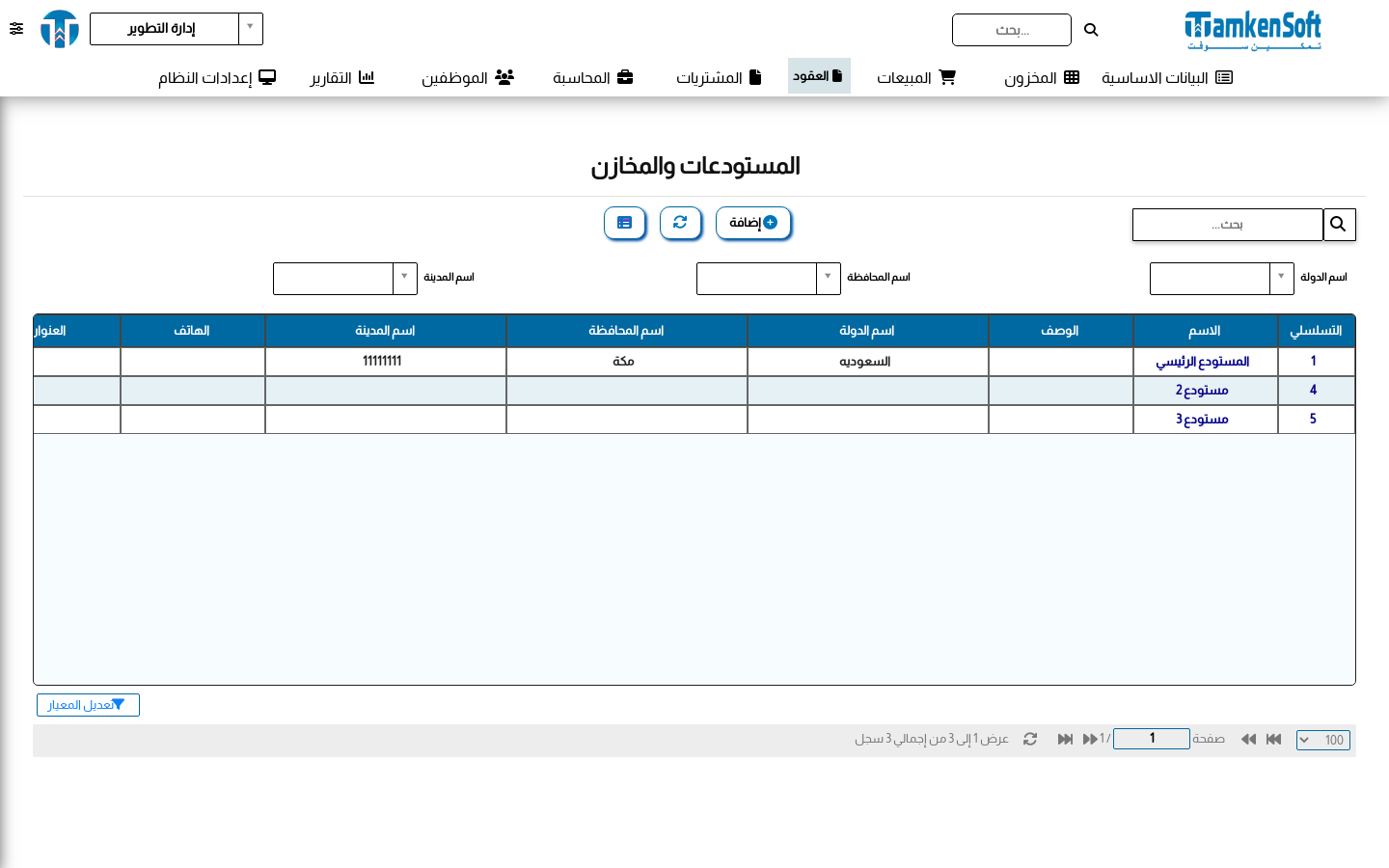Select the 11111111 city cell
Image resolution: width=1389 pixels, height=868 pixels.
[385, 362]
